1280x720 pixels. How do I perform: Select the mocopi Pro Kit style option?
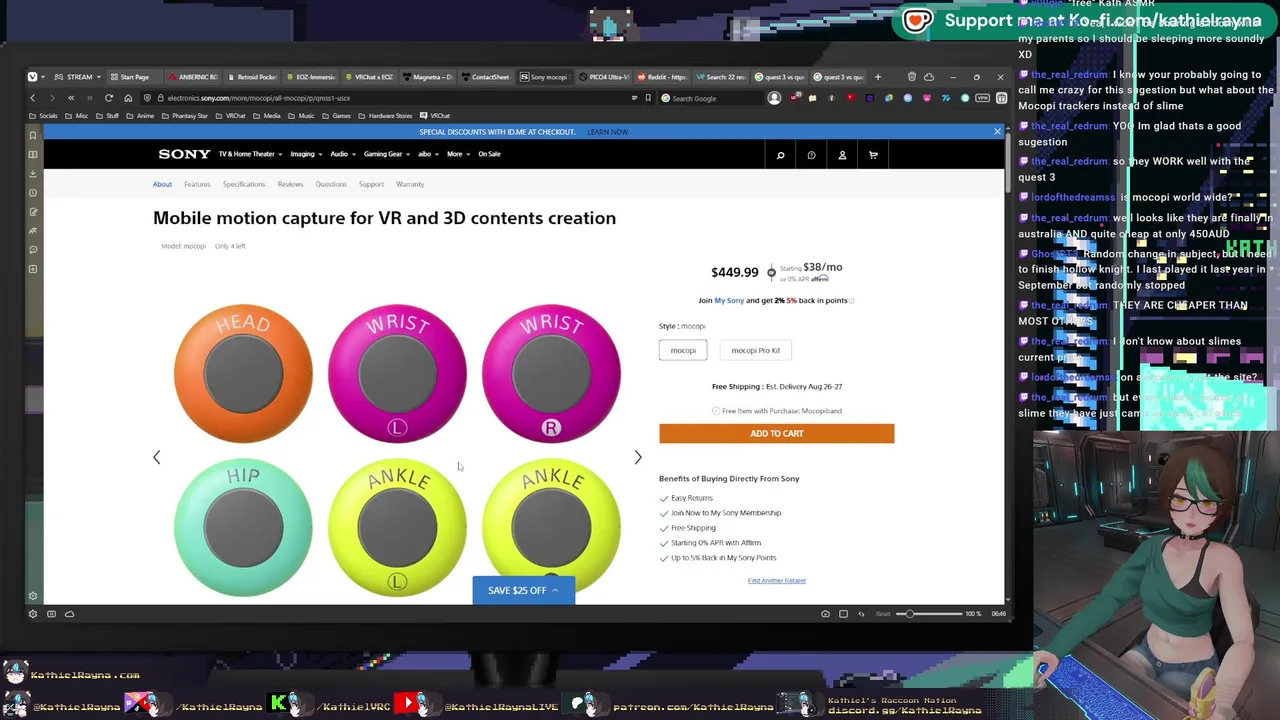[755, 350]
